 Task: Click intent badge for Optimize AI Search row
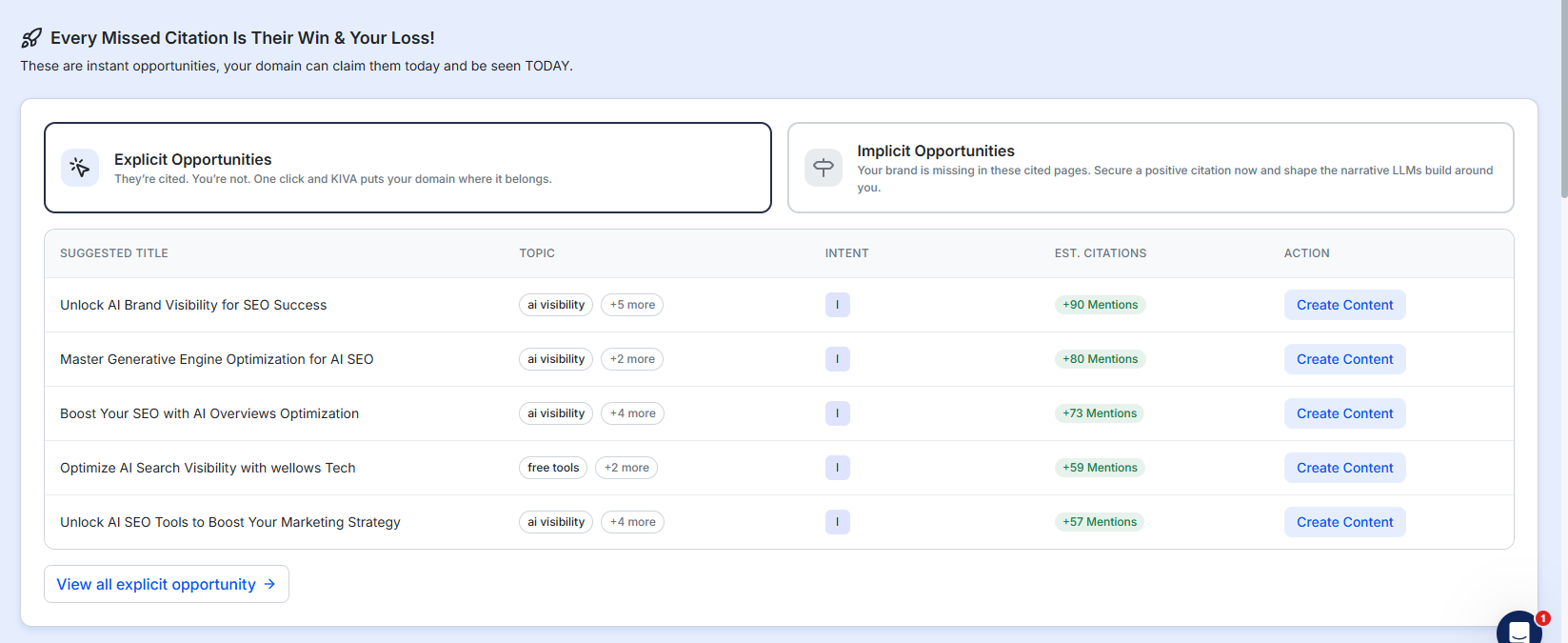(x=837, y=468)
